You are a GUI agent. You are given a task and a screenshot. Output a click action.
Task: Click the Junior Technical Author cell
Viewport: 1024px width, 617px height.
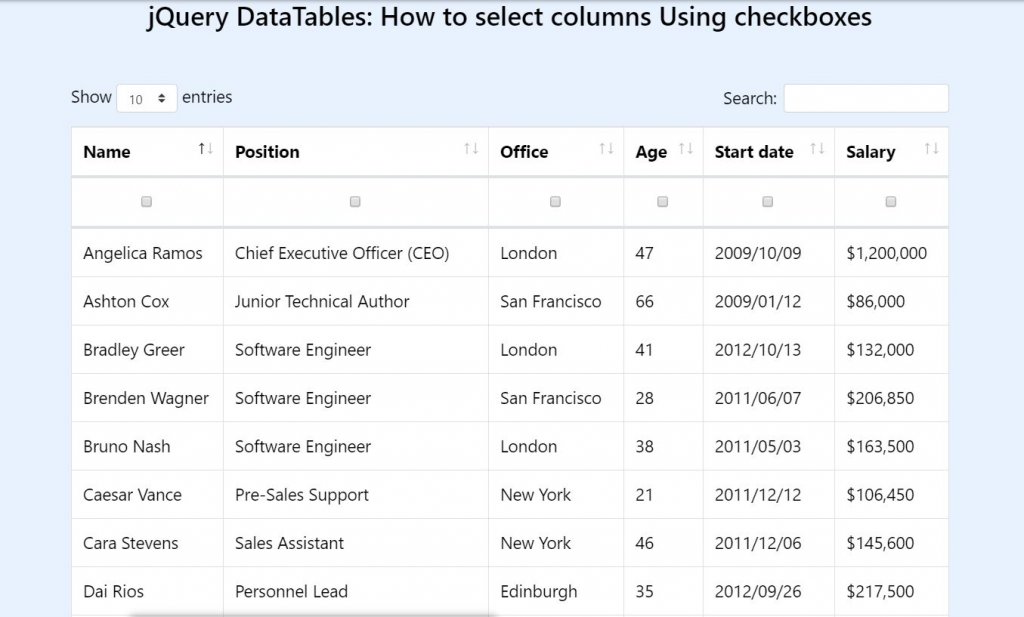tap(322, 301)
